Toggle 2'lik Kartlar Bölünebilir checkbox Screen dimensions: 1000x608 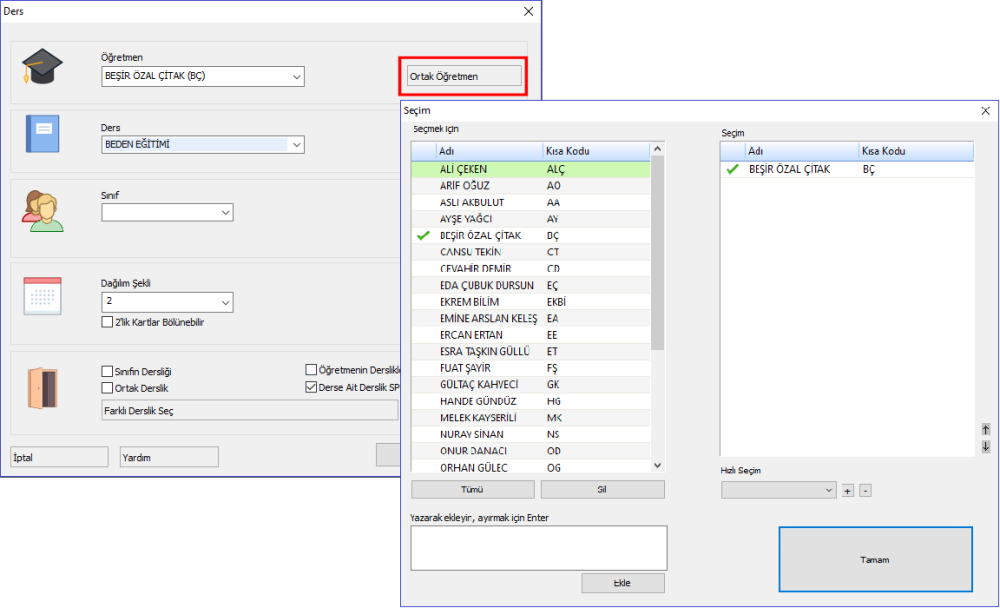(107, 322)
